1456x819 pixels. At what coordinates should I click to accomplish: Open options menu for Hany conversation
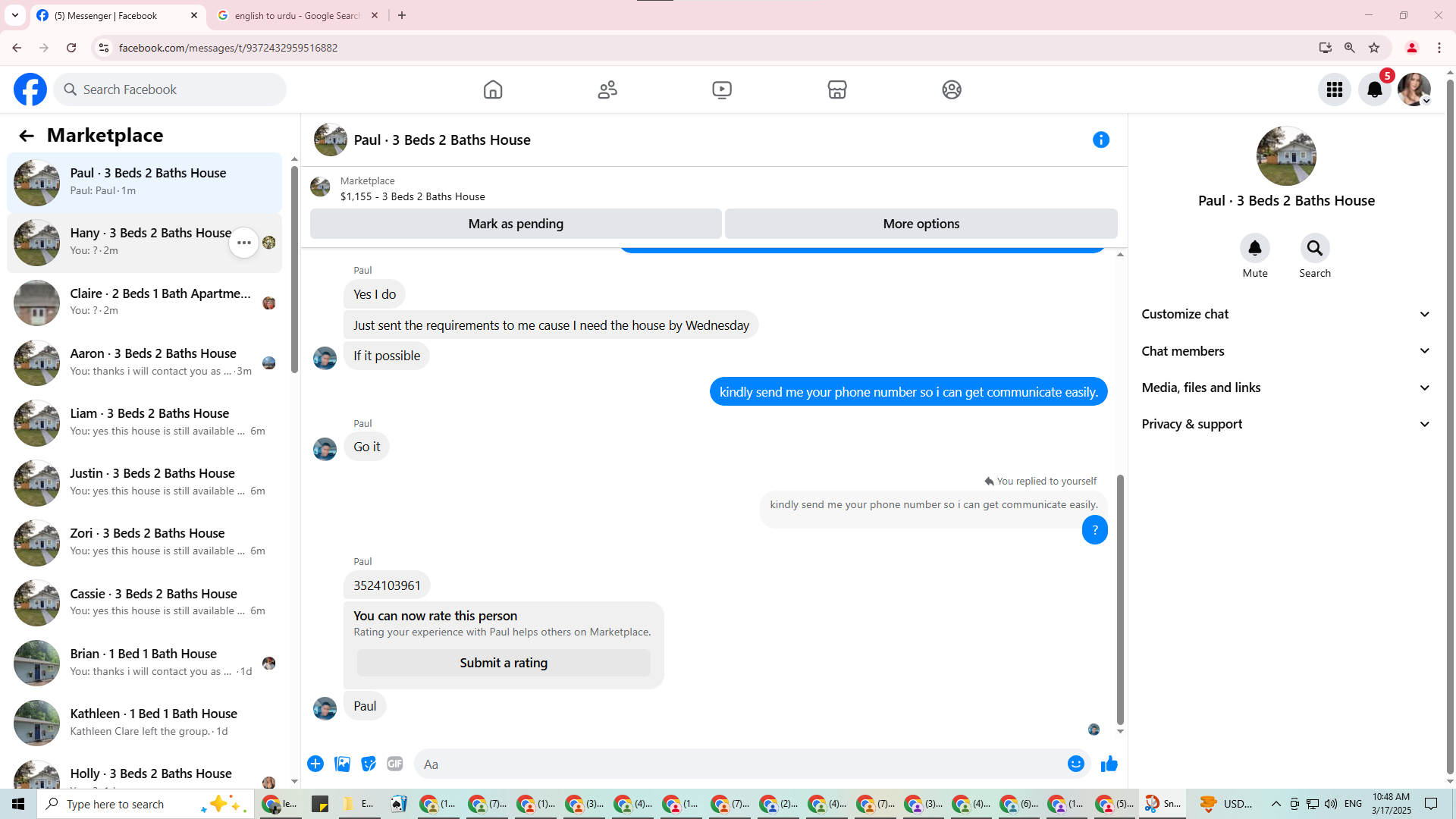(244, 243)
